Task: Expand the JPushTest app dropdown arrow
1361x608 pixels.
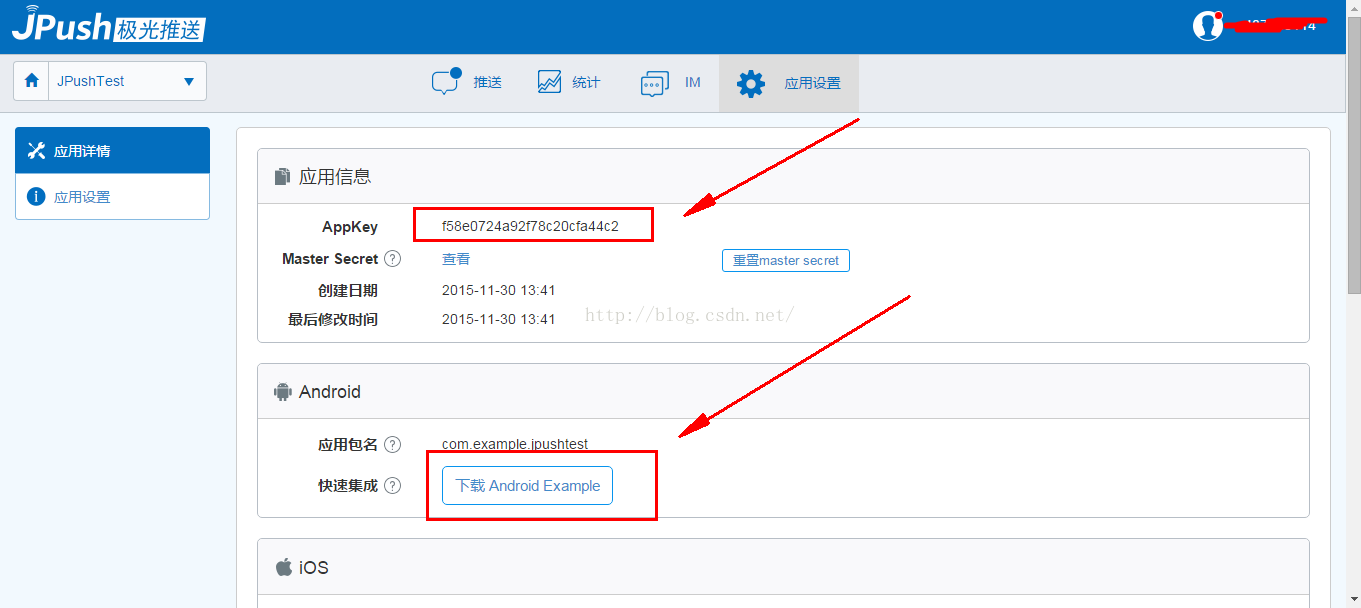Action: pyautogui.click(x=189, y=82)
